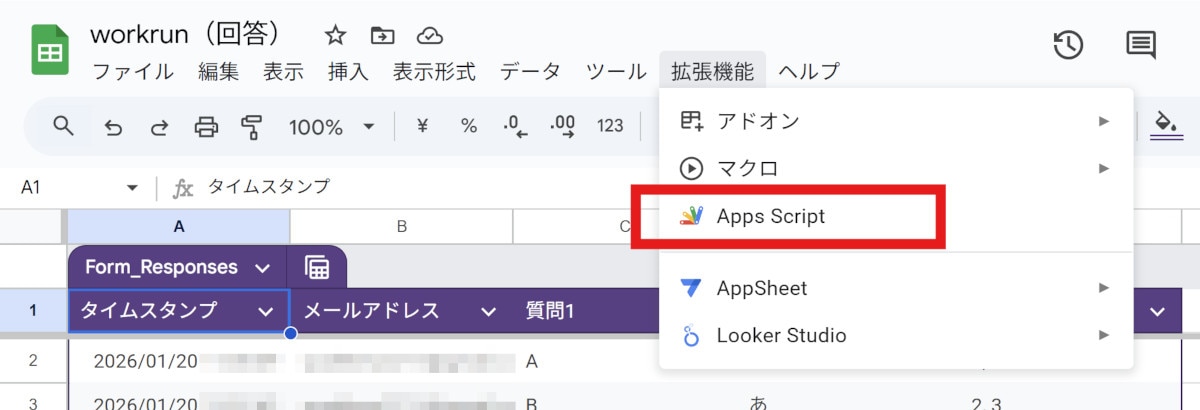Open the move to folder icon
The width and height of the screenshot is (1200, 410).
click(382, 36)
